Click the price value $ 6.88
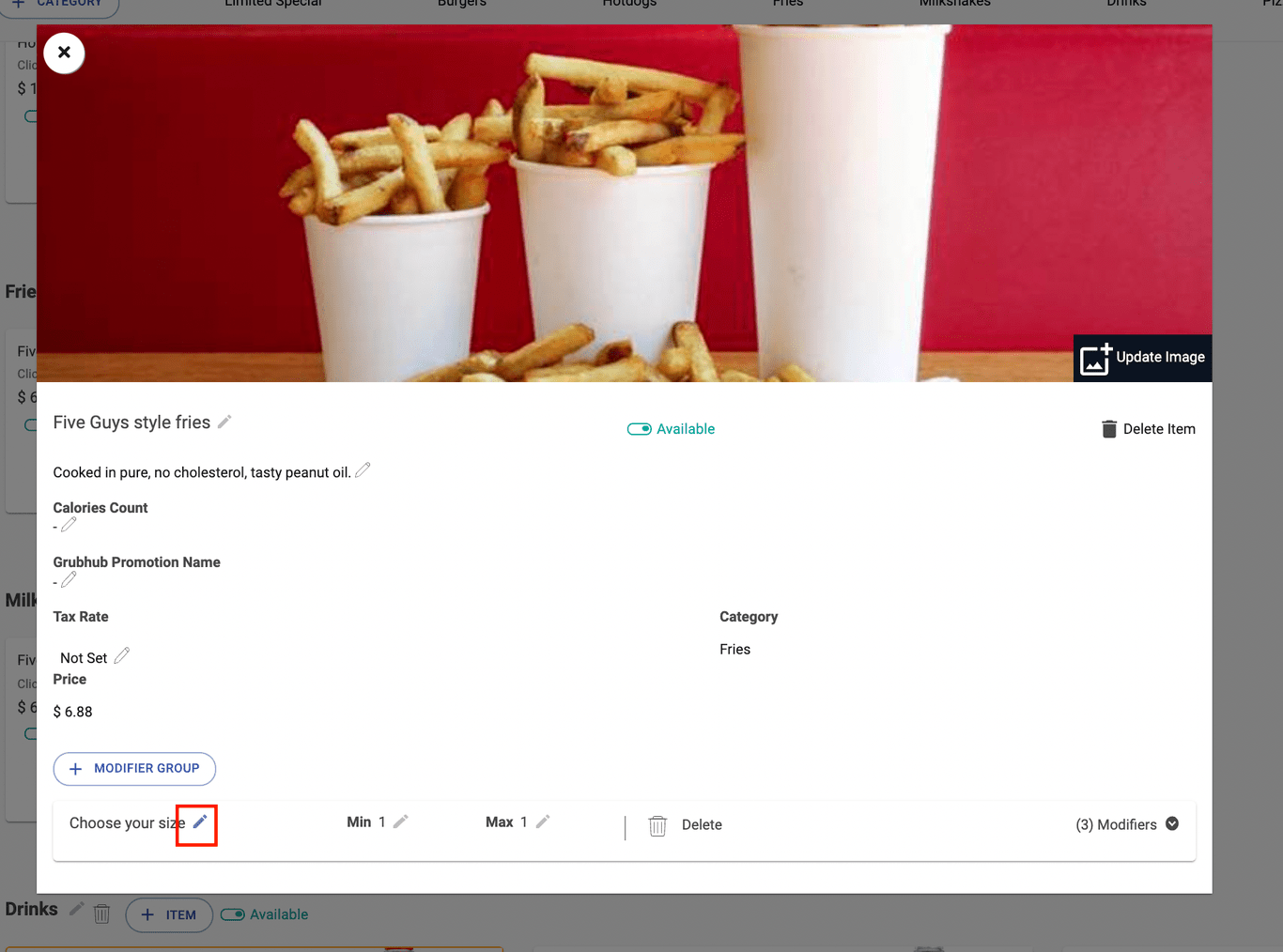Screen dimensions: 1283x952 [73, 712]
